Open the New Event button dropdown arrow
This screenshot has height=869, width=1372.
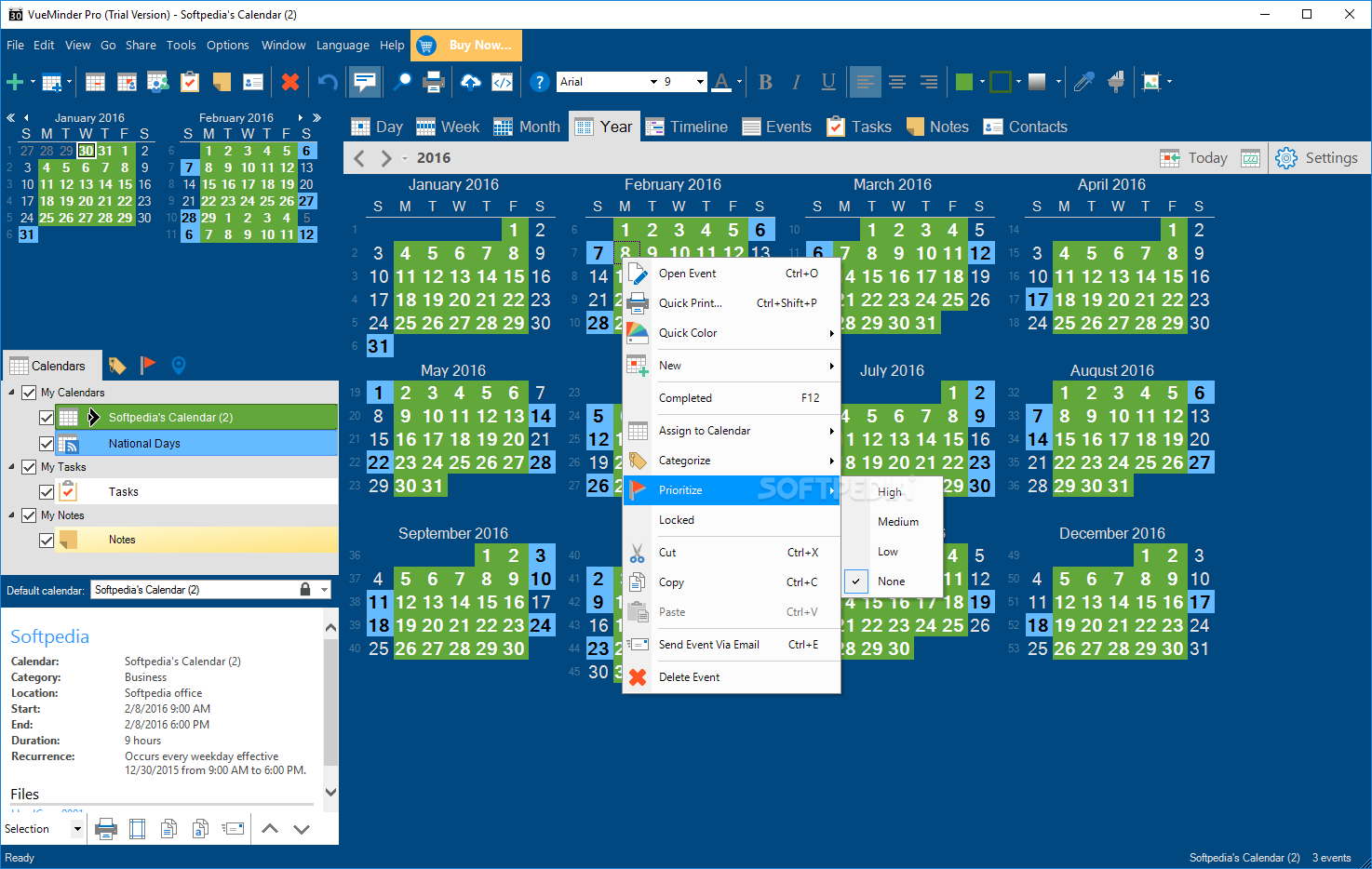[x=33, y=82]
